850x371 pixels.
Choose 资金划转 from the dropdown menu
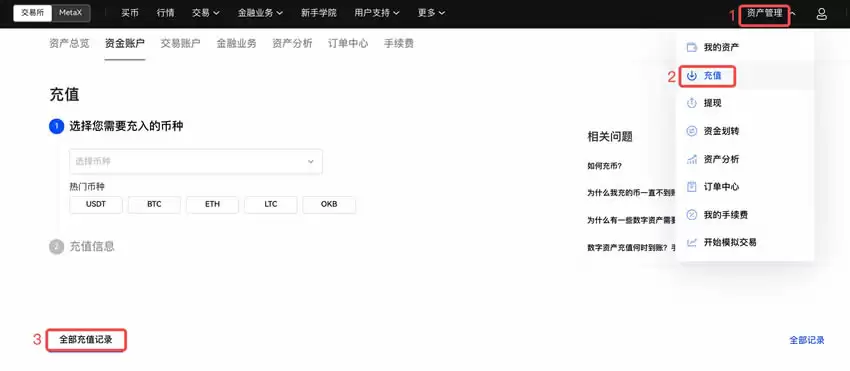[745, 131]
